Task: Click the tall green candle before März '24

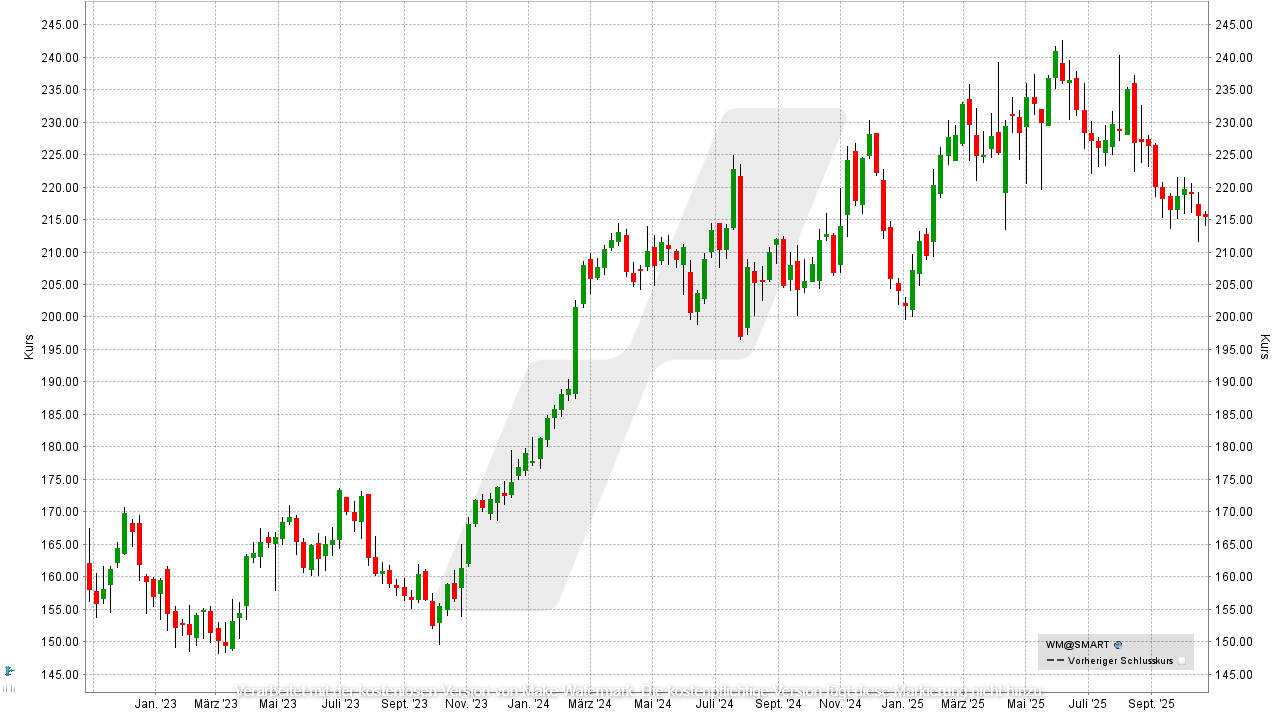Action: tap(576, 348)
